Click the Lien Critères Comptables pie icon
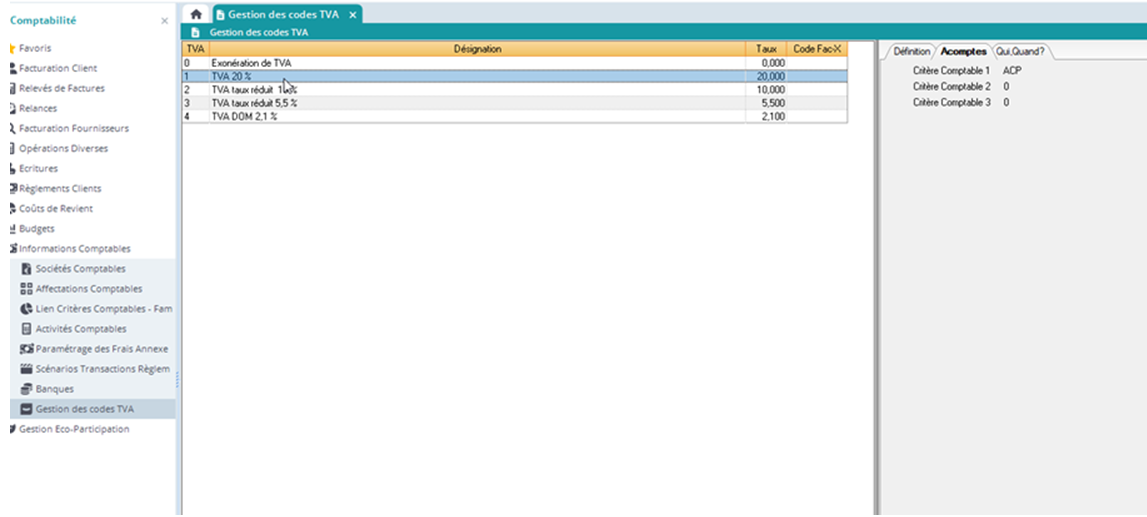Viewport: 1147px width, 517px height. [27, 309]
